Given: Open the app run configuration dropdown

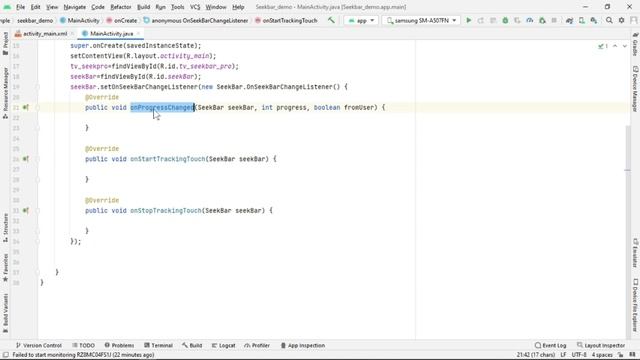Looking at the screenshot, I should click(x=361, y=20).
